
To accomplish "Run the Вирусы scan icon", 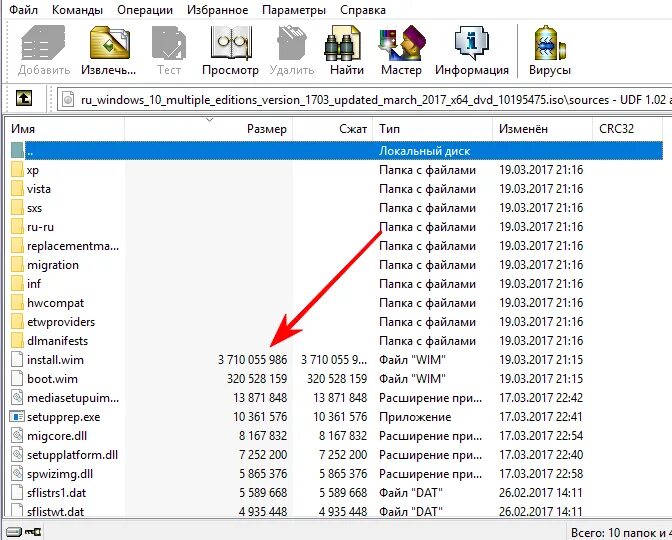I will coord(549,43).
